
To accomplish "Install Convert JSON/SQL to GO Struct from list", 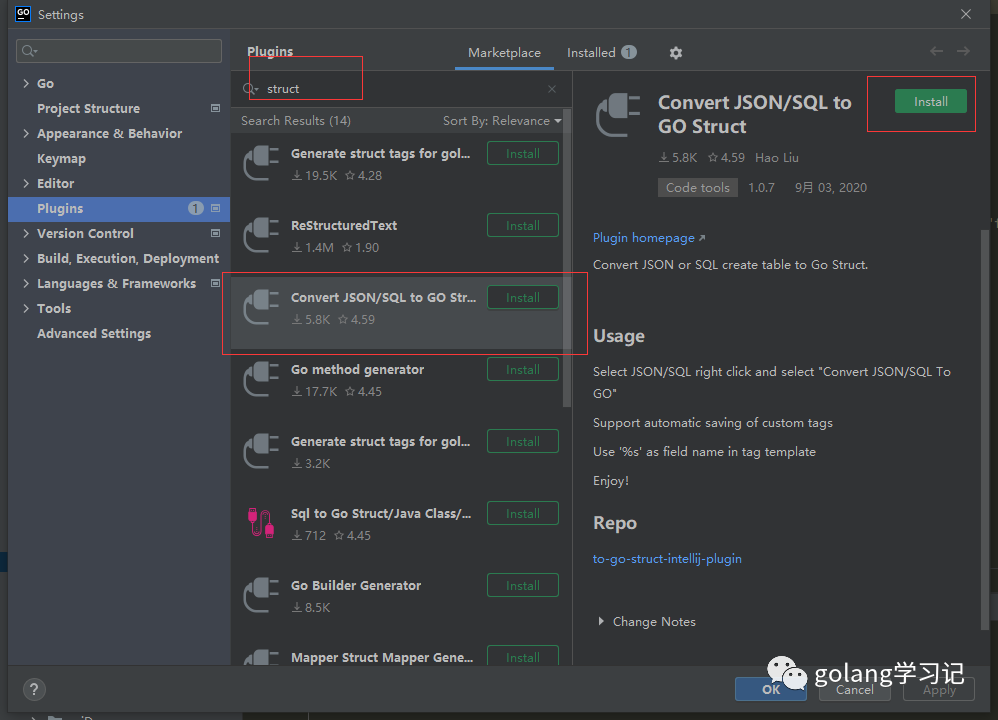I will [523, 297].
